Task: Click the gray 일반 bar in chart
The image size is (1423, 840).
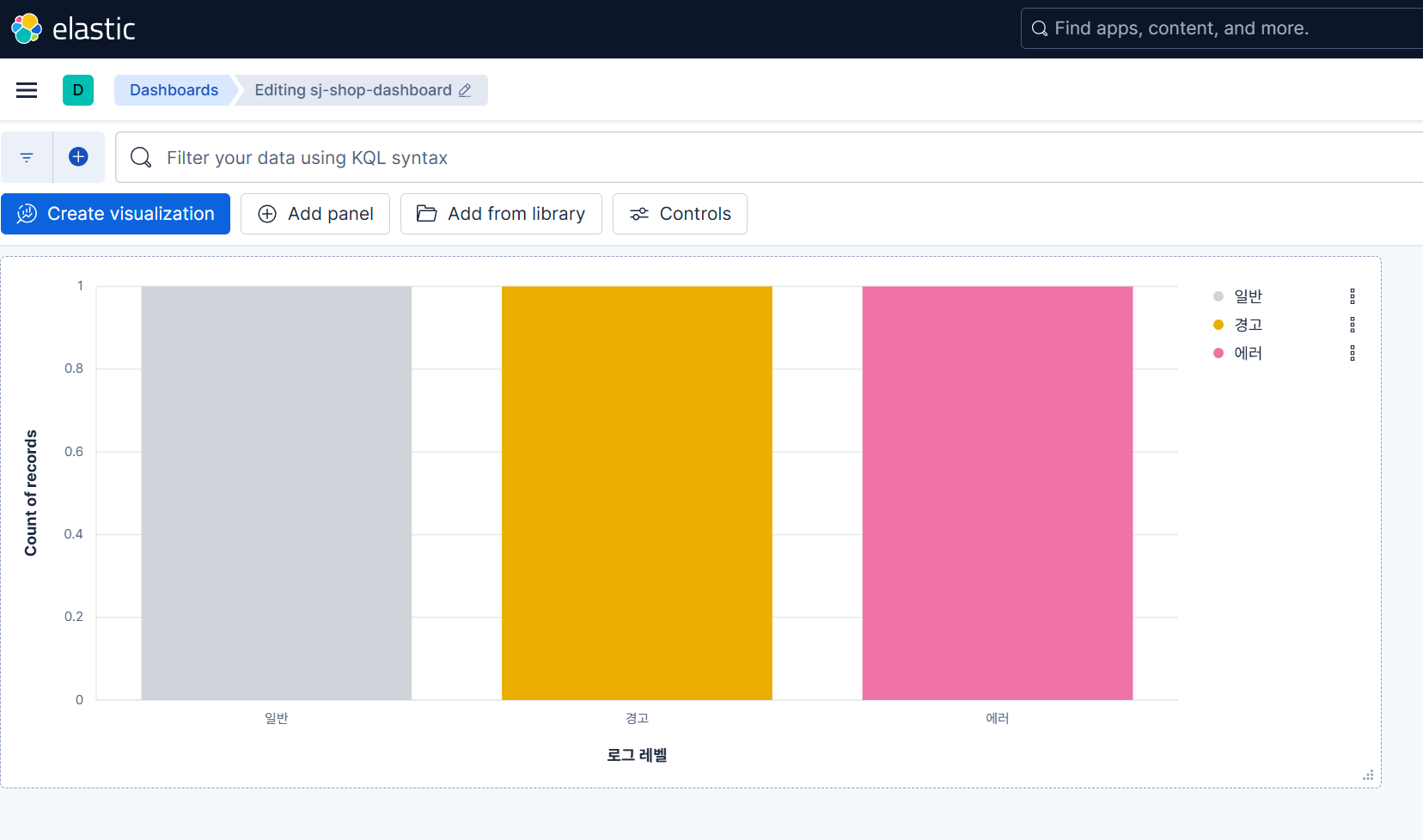Action: (277, 493)
